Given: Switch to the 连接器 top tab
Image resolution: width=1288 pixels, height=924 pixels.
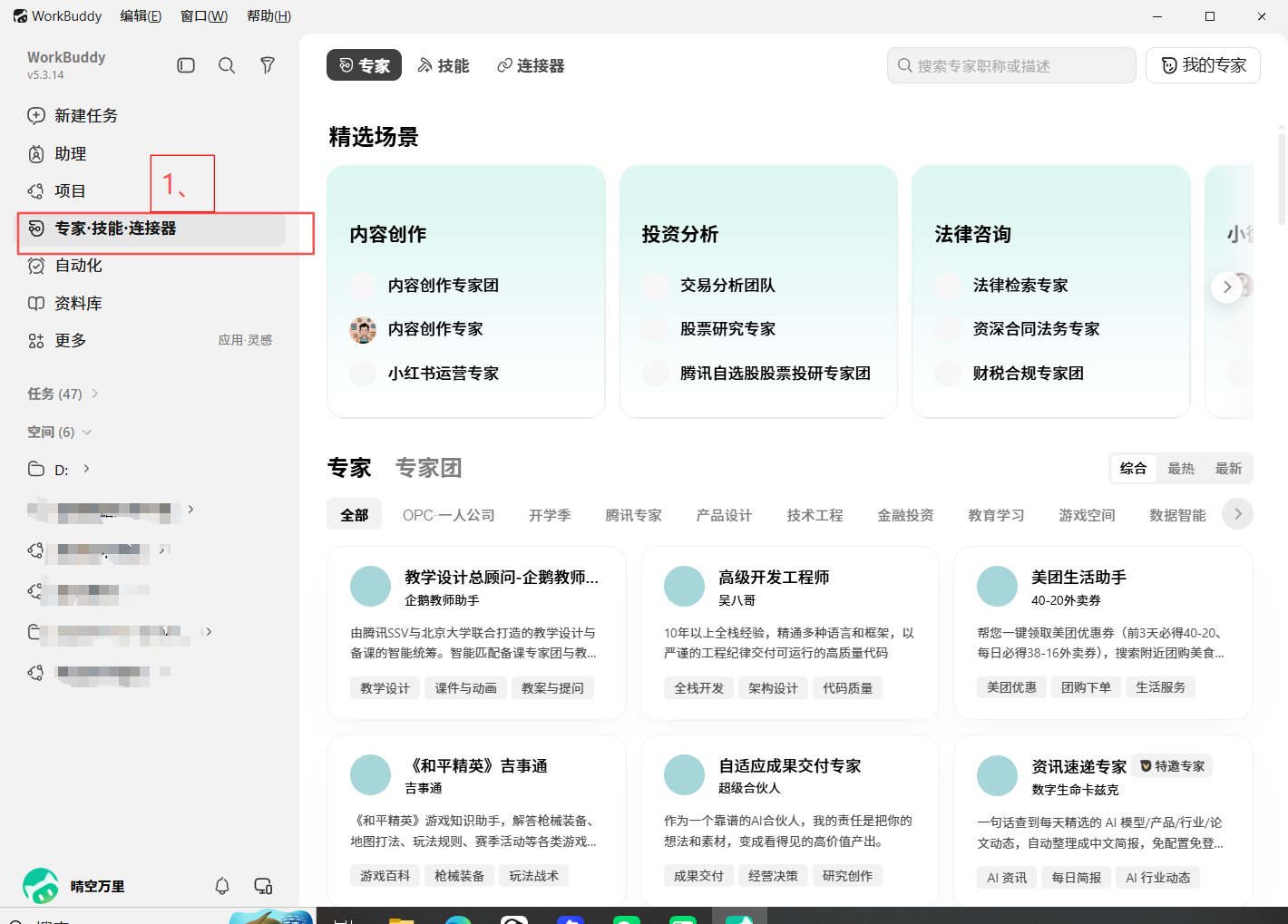Looking at the screenshot, I should [x=531, y=65].
